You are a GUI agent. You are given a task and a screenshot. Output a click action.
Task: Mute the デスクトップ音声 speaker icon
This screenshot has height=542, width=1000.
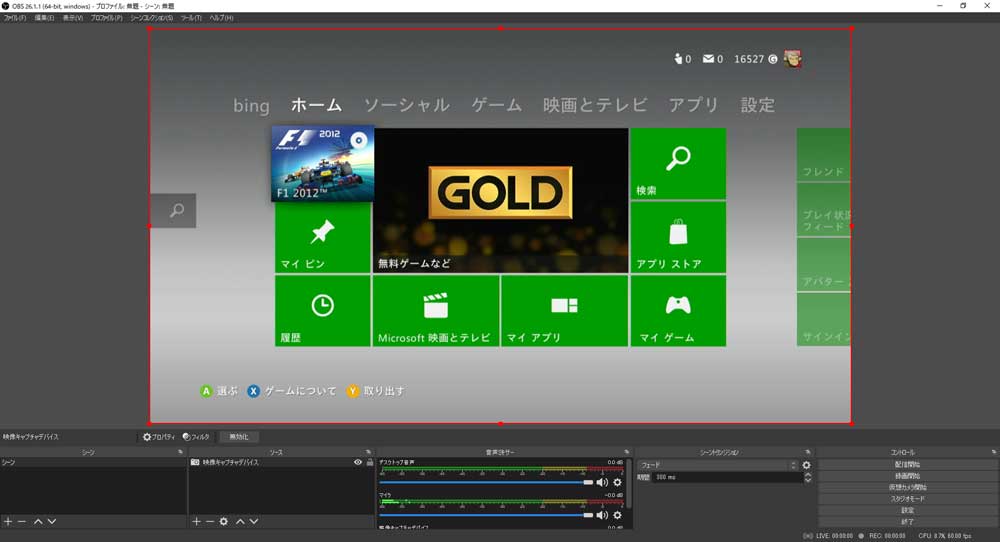pos(602,482)
